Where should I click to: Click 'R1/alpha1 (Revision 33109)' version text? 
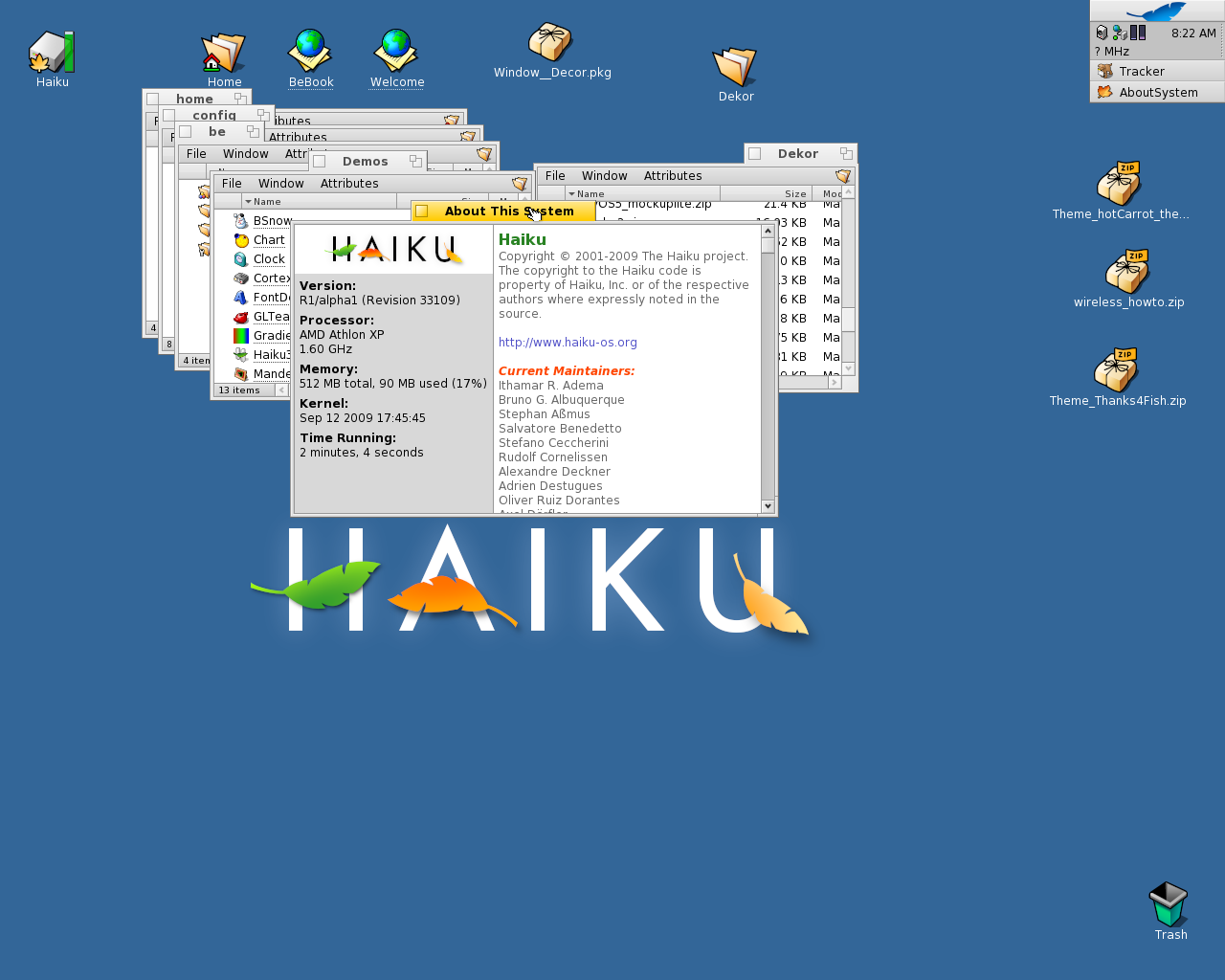pos(380,301)
